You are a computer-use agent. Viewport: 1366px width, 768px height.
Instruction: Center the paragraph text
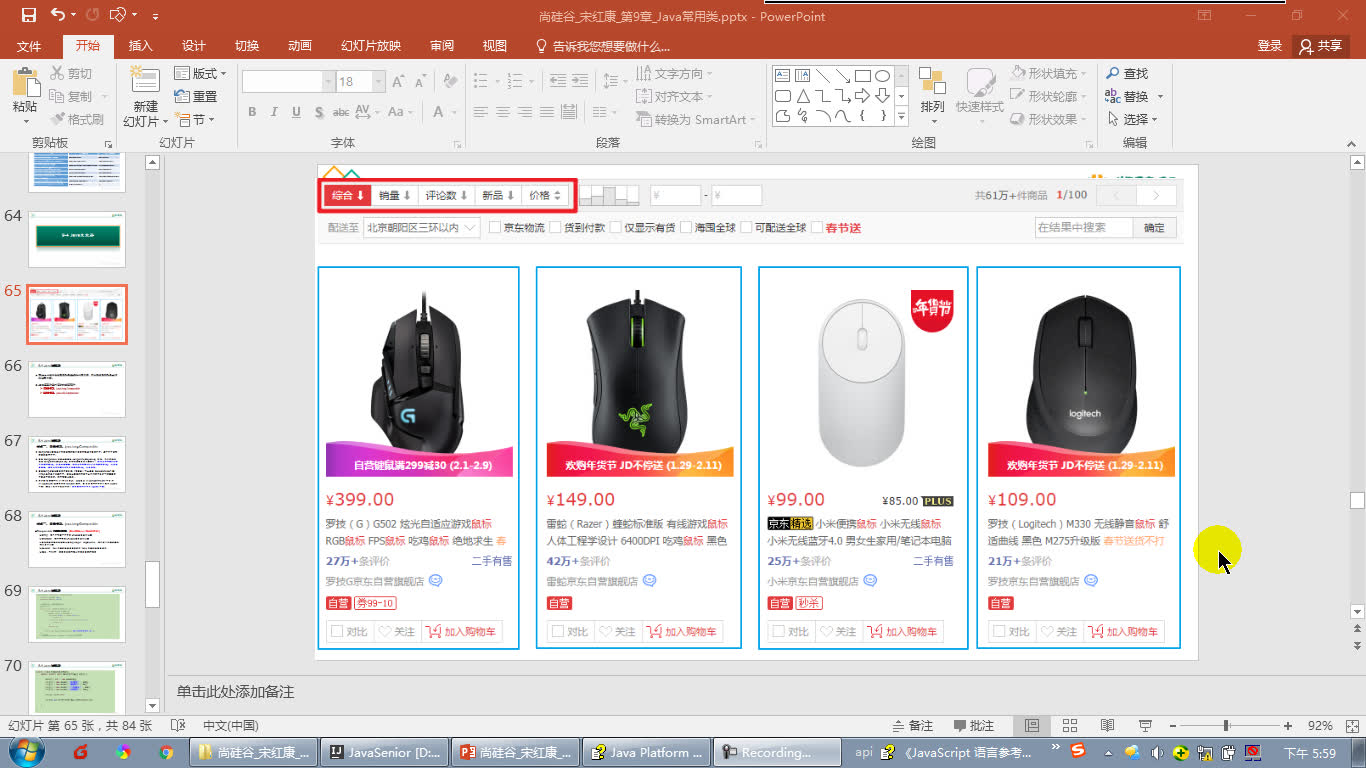tap(503, 113)
